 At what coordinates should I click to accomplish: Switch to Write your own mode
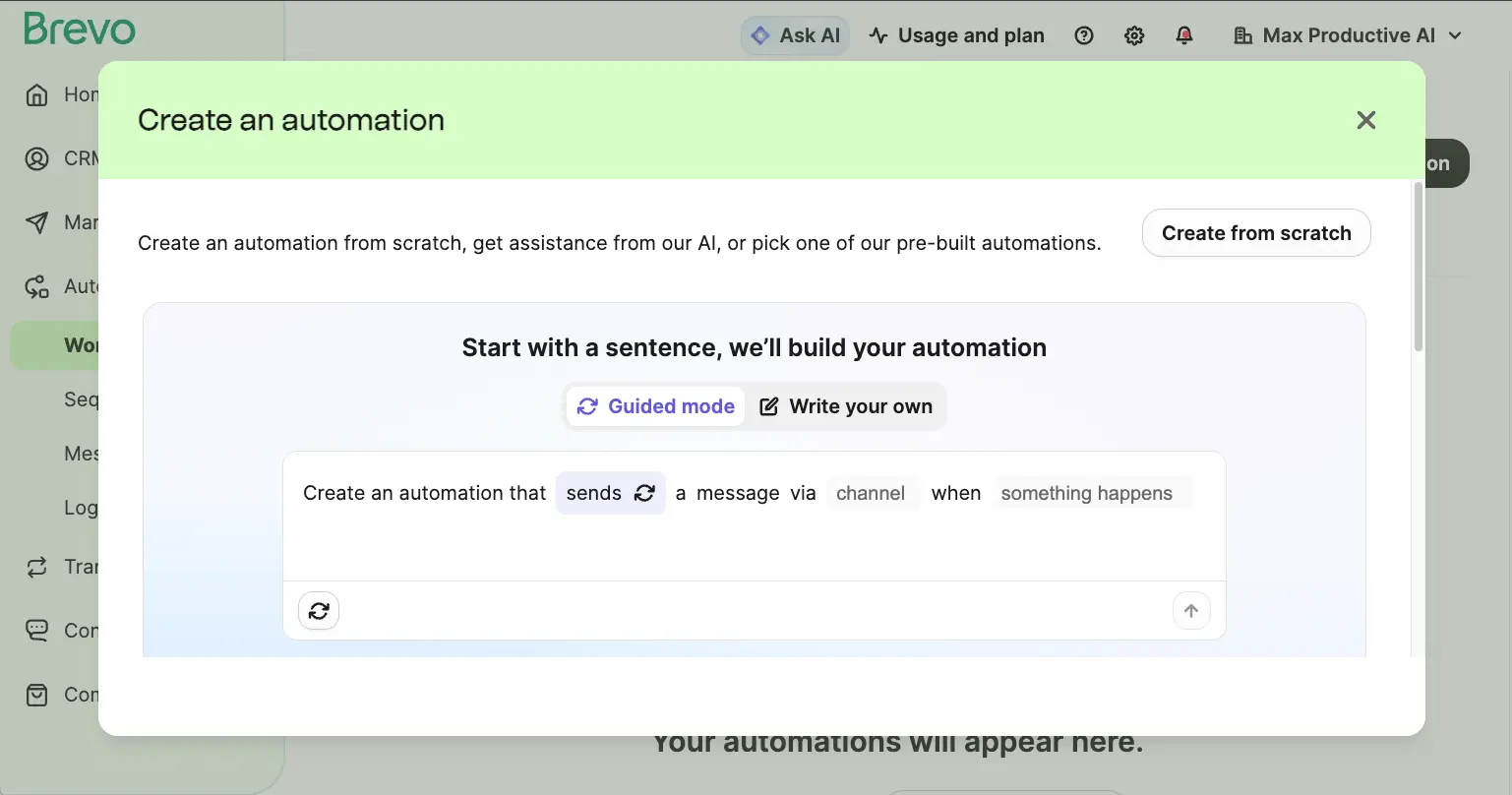(846, 405)
